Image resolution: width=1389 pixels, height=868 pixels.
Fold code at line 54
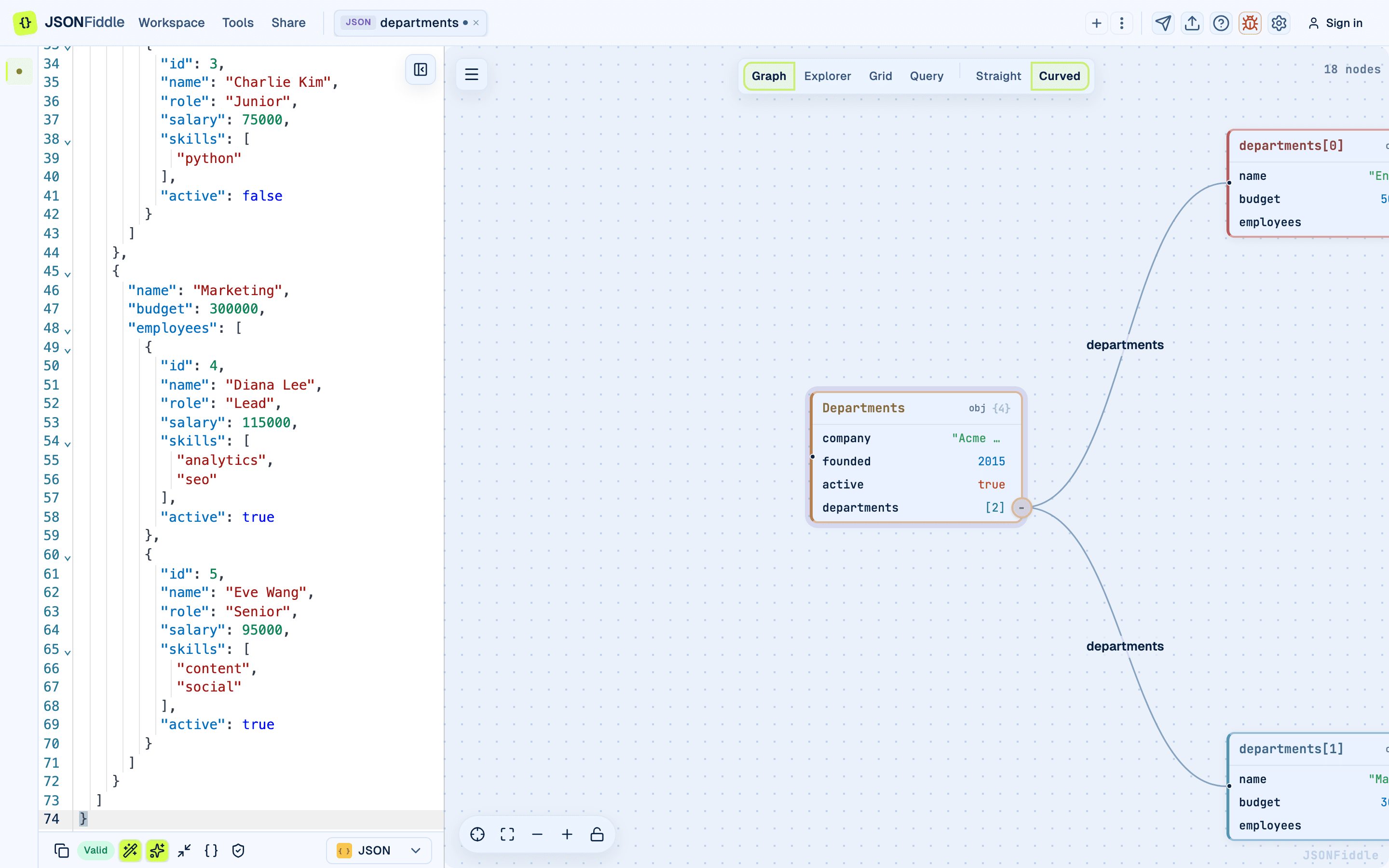[x=68, y=444]
